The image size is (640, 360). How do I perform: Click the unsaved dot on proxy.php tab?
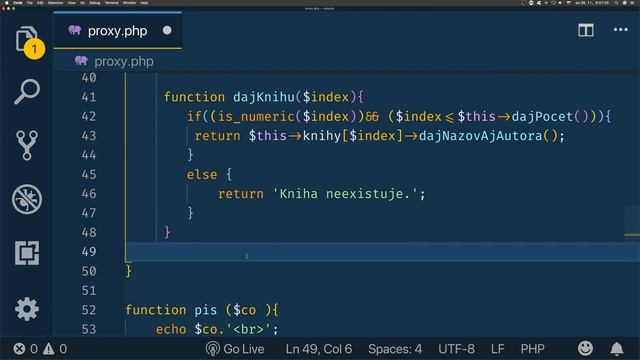click(167, 31)
